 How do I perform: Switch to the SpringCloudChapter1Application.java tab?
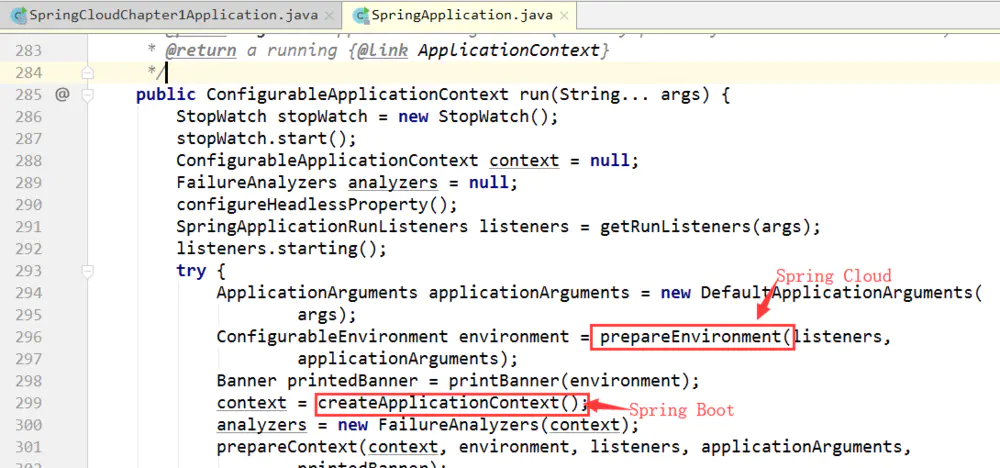coord(172,15)
